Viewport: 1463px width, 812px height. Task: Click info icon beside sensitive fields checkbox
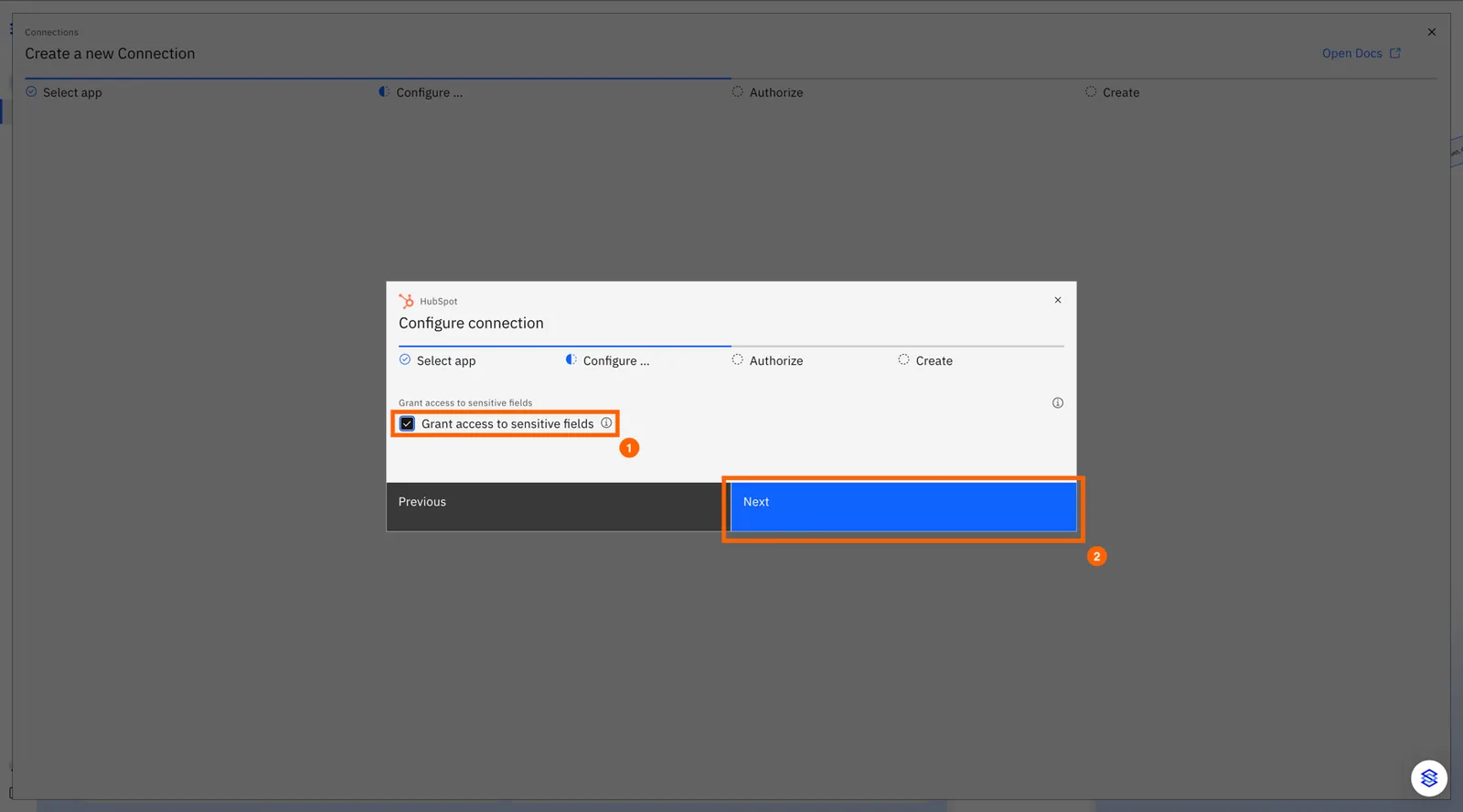(606, 422)
